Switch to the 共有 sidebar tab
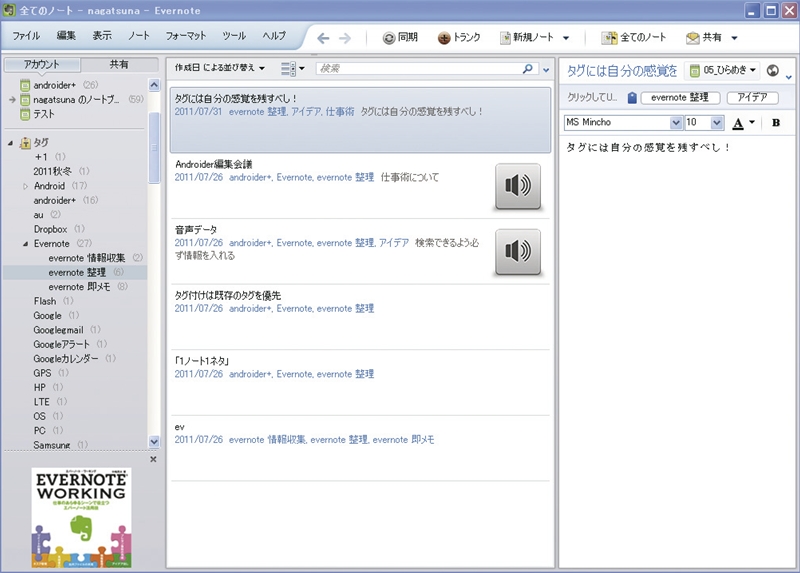The width and height of the screenshot is (800, 573). 119,65
